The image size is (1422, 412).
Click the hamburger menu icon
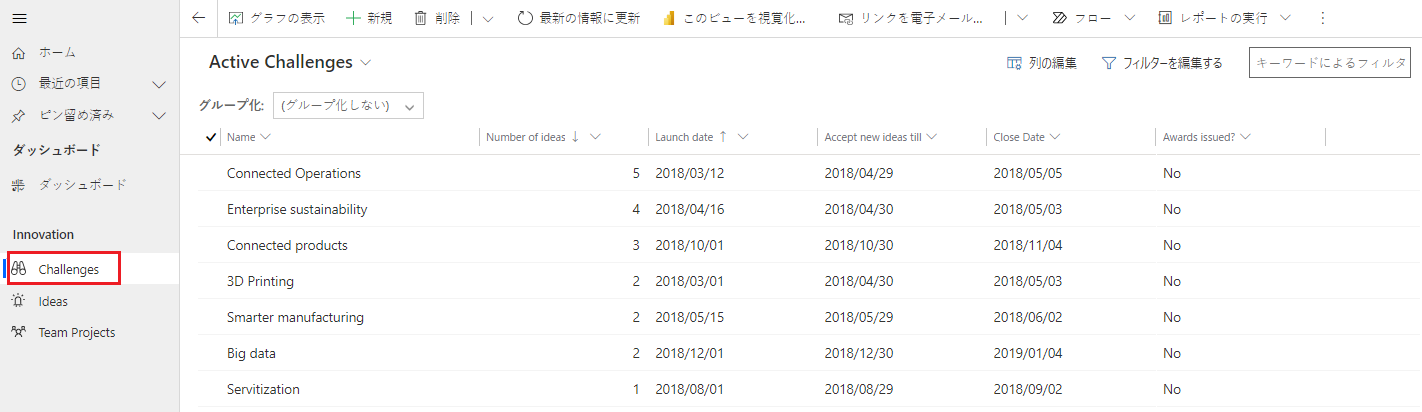[x=19, y=18]
